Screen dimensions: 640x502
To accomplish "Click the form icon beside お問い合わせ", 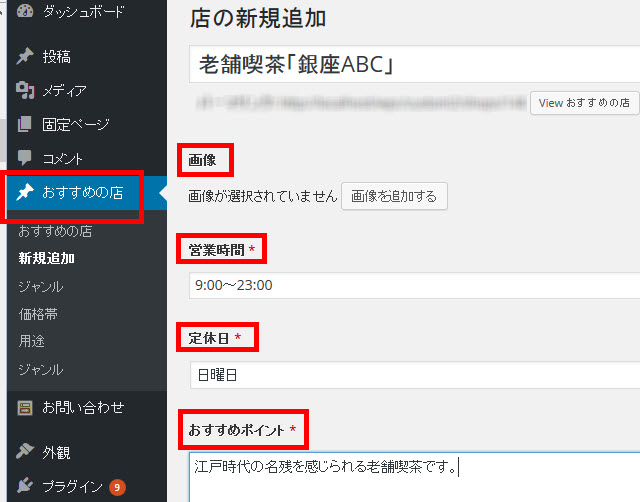I will coord(25,407).
